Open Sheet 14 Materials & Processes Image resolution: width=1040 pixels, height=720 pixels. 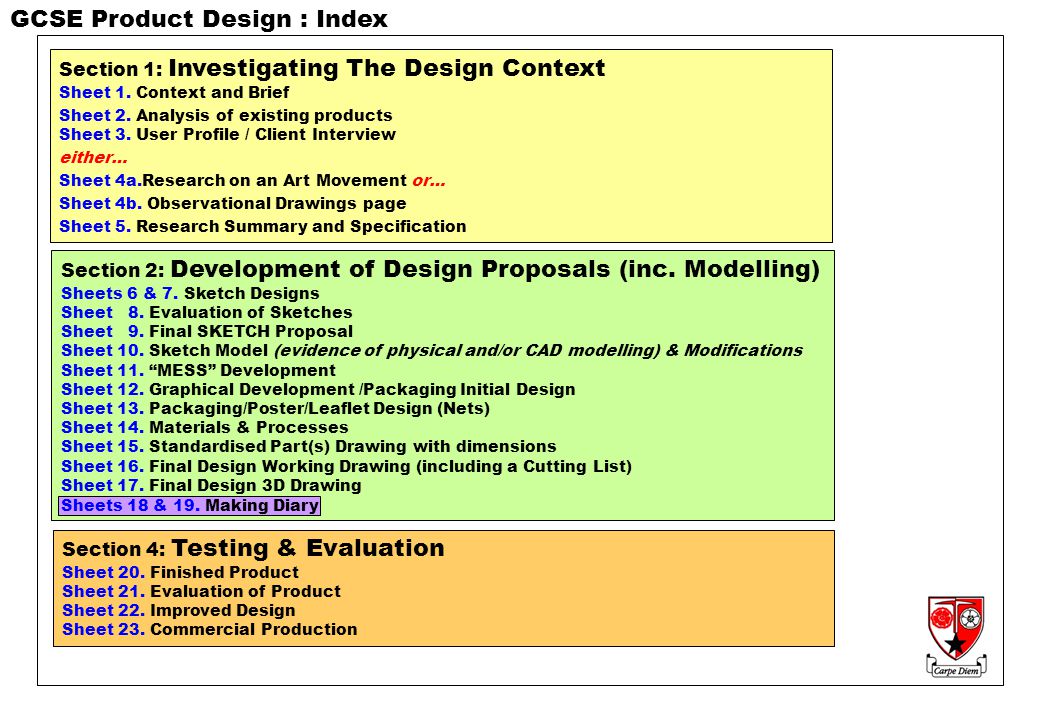205,428
